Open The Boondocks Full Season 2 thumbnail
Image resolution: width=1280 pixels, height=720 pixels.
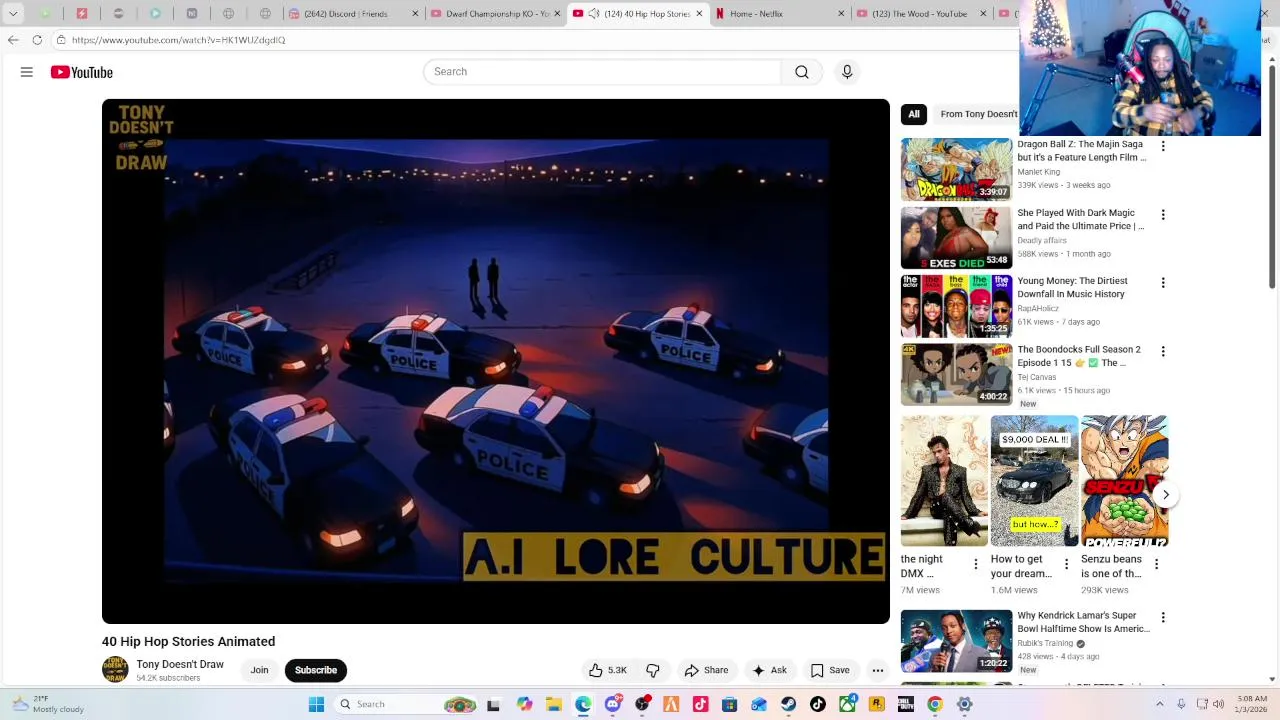[x=957, y=374]
